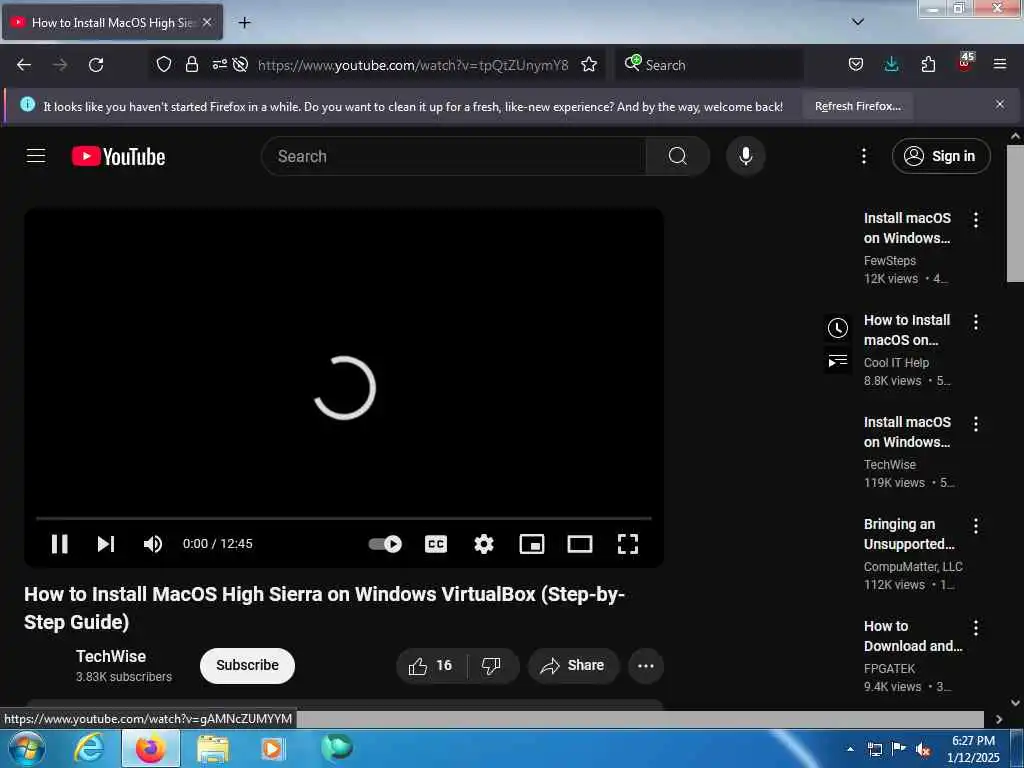The height and width of the screenshot is (768, 1024).
Task: Enable miniplayer mode
Action: click(532, 543)
